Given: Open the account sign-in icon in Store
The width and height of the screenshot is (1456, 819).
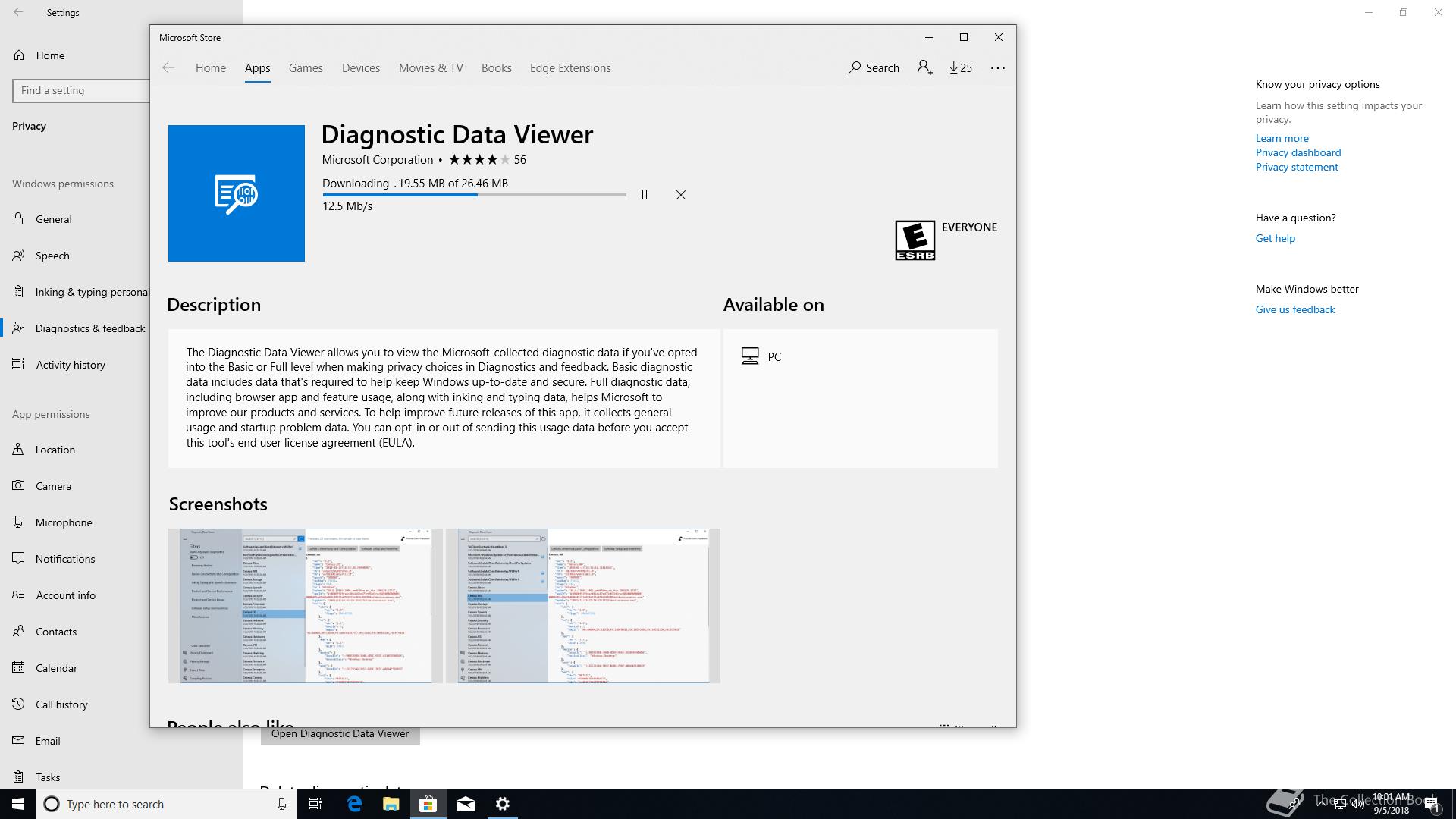Looking at the screenshot, I should [x=924, y=67].
